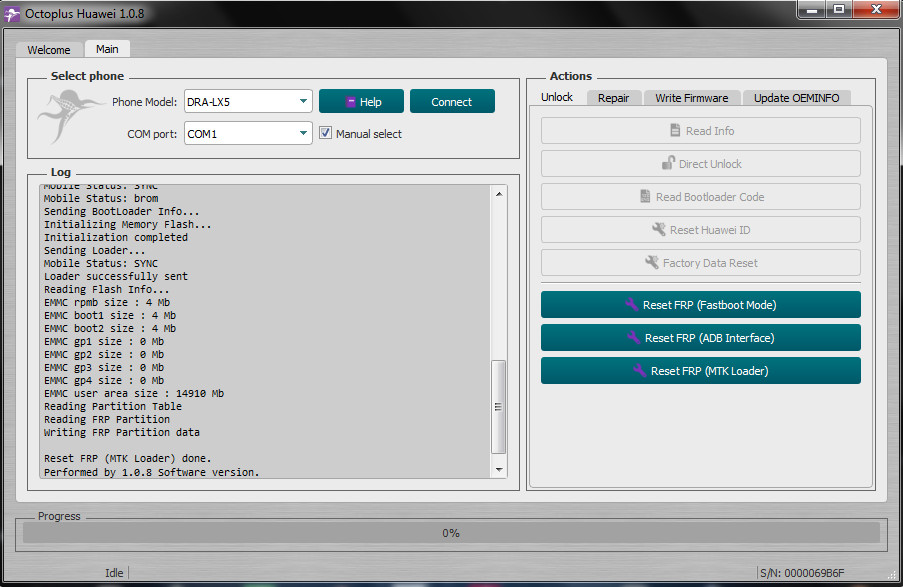Click the log scroll up arrow
903x587 pixels.
coord(499,194)
